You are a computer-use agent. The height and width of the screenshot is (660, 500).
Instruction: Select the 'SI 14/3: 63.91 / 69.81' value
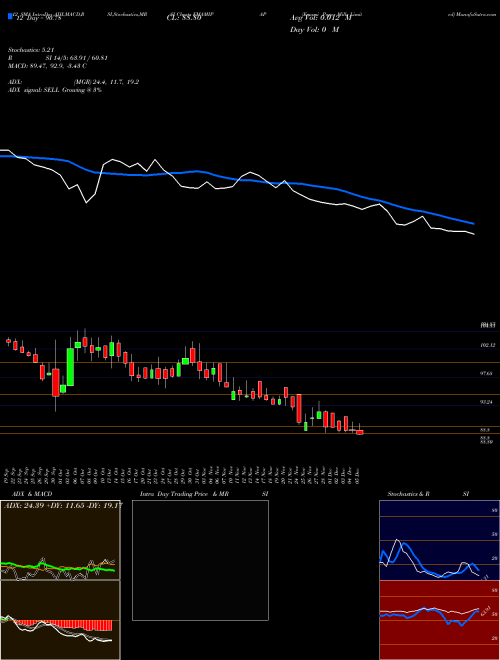[x=77, y=58]
